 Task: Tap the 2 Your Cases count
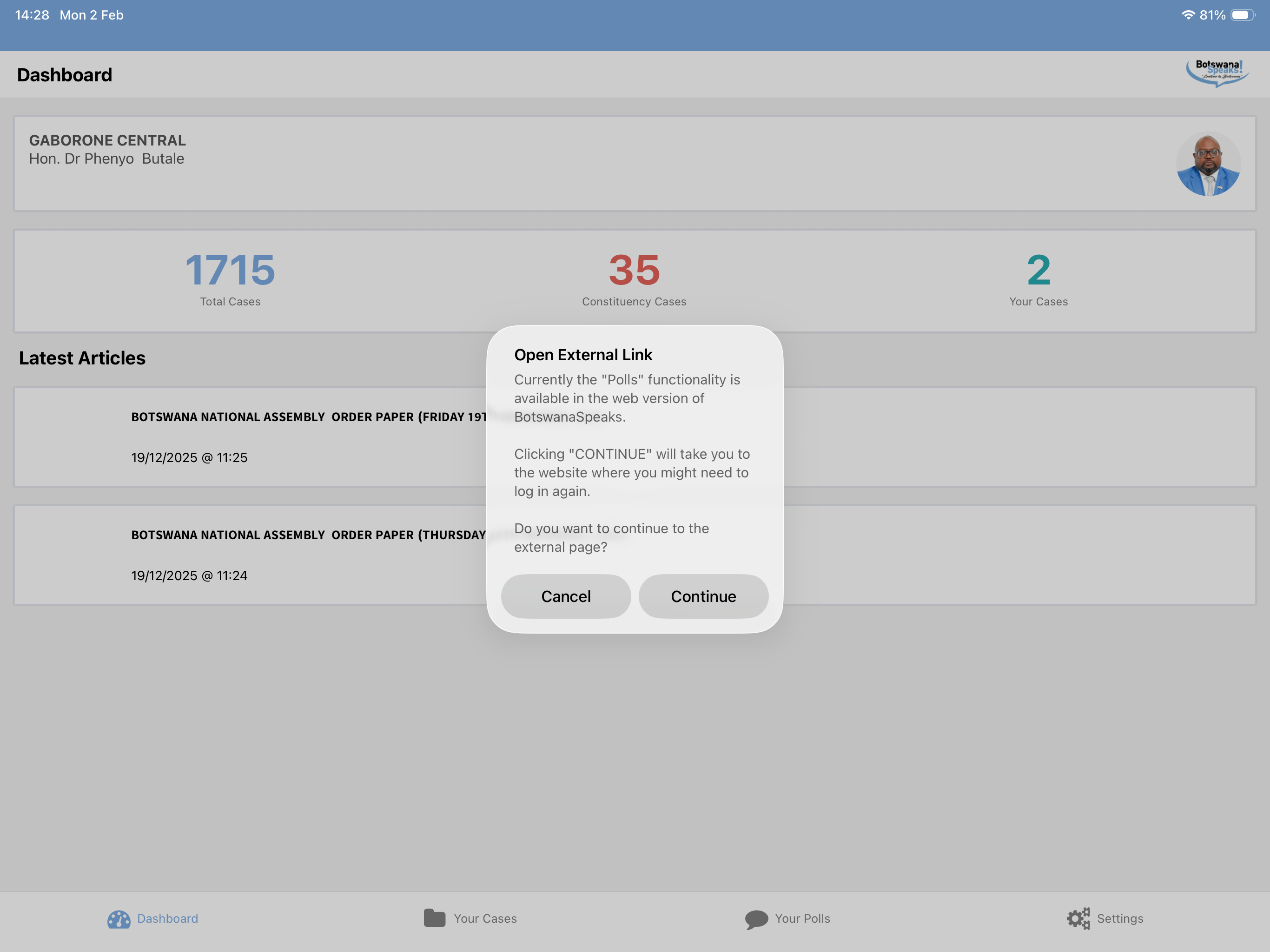(1038, 270)
